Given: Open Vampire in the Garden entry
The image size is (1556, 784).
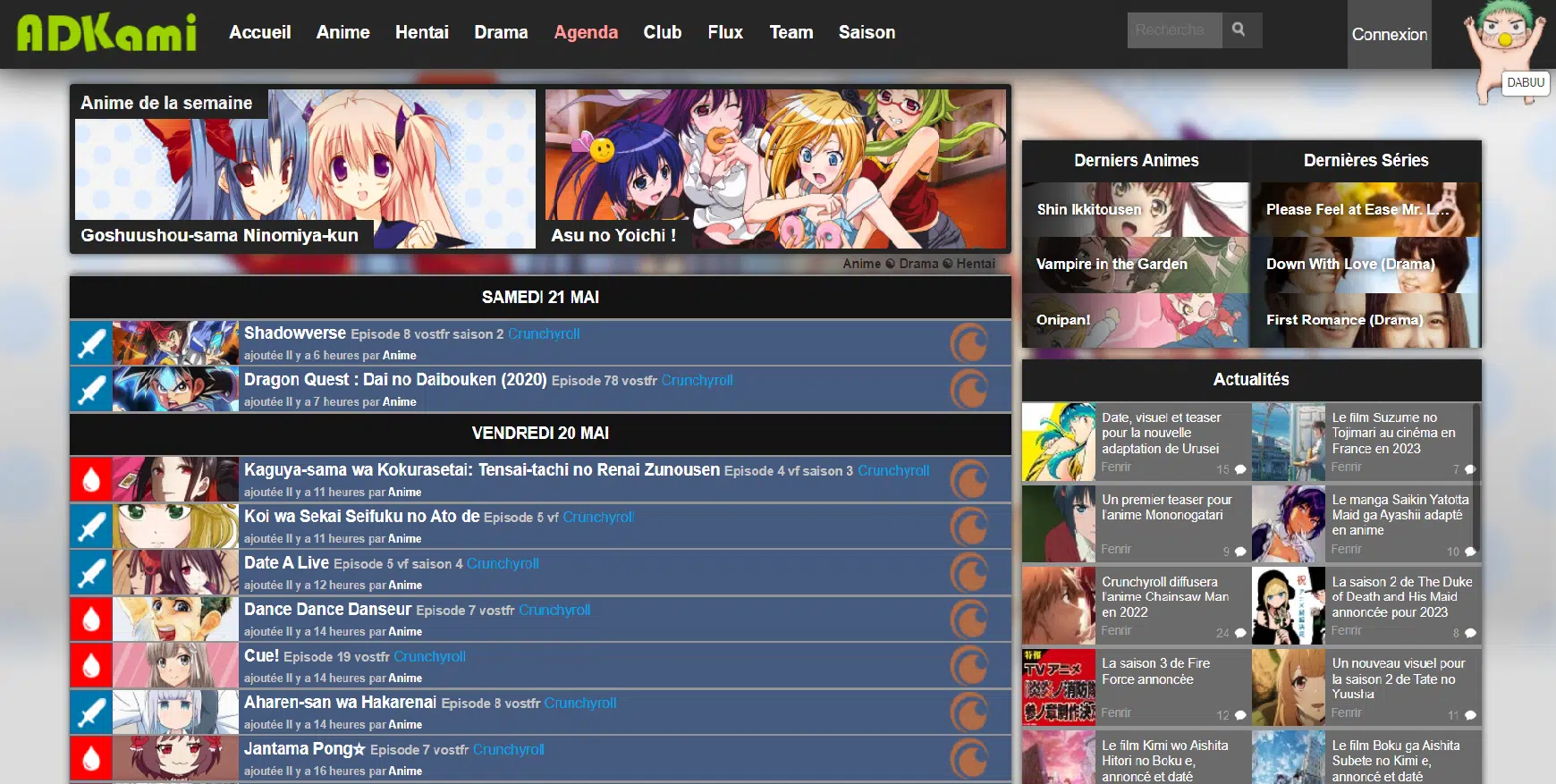Looking at the screenshot, I should coord(1136,265).
